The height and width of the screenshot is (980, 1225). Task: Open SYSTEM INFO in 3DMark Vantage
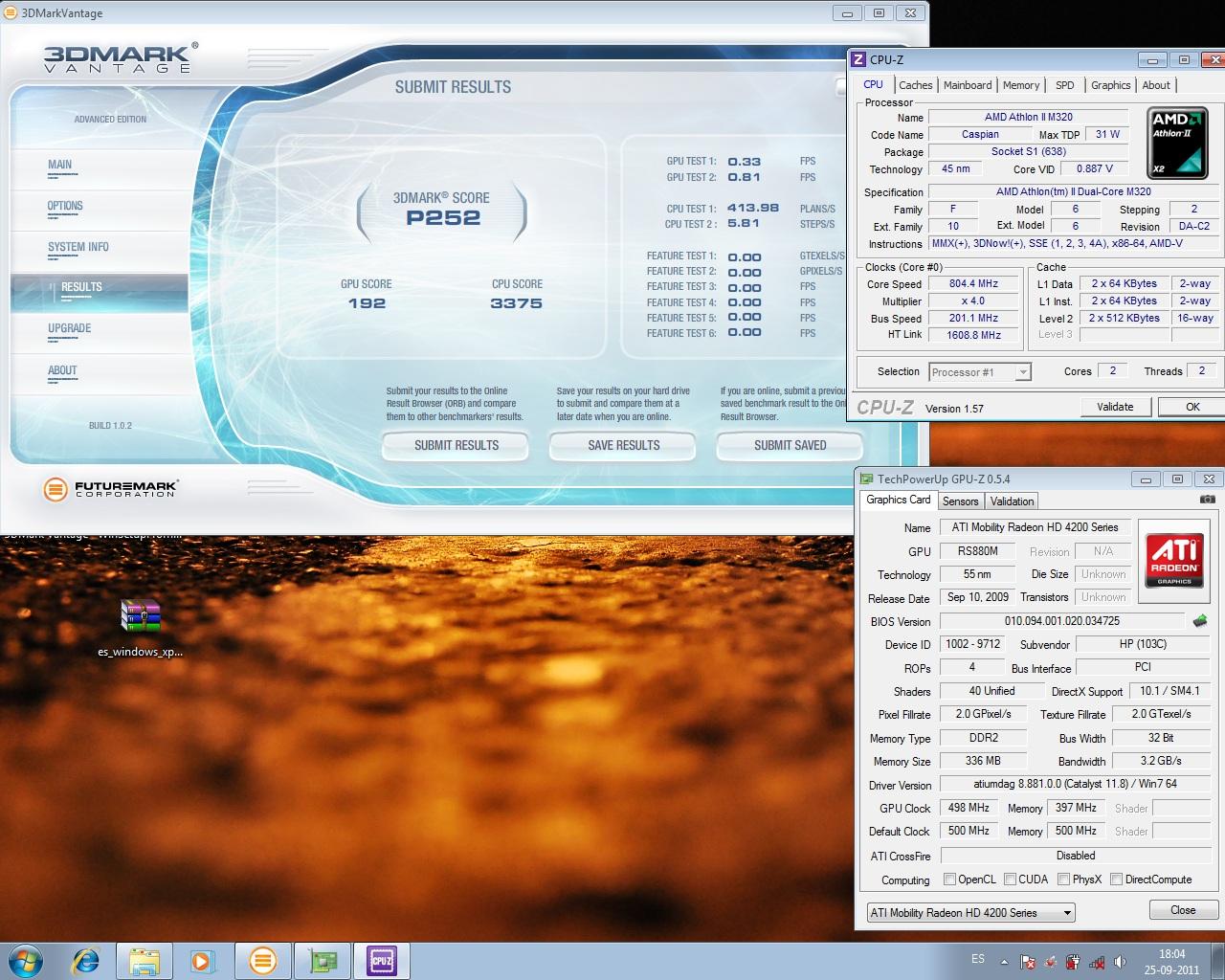(78, 248)
